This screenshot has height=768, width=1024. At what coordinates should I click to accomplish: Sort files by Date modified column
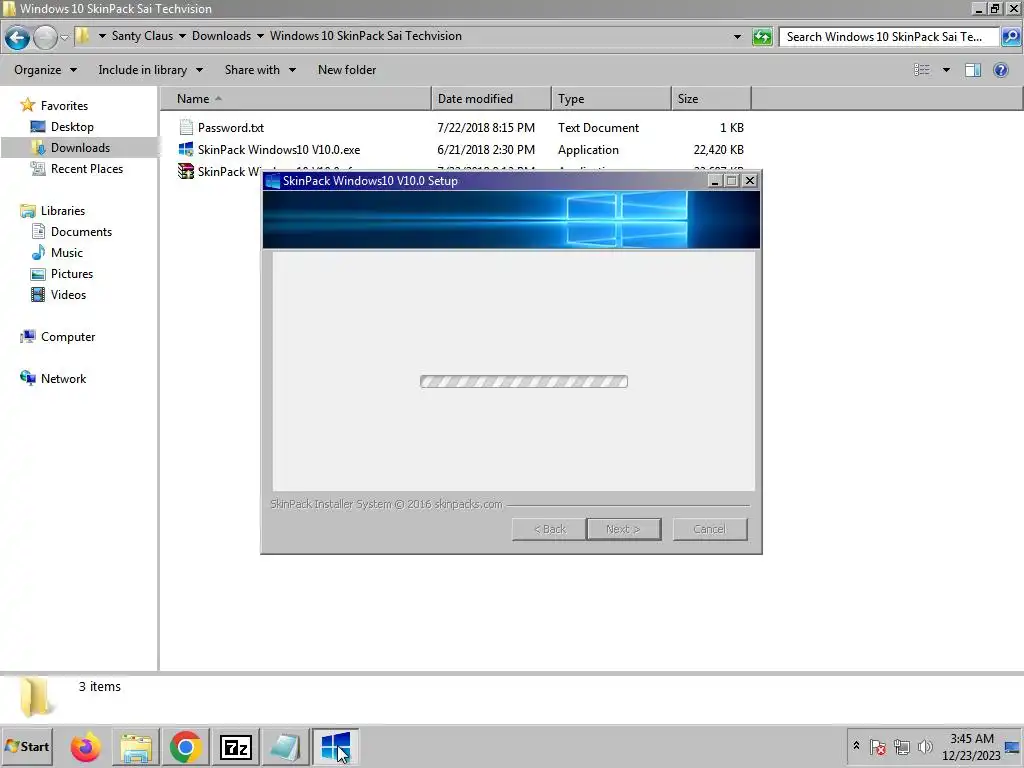[x=491, y=99]
